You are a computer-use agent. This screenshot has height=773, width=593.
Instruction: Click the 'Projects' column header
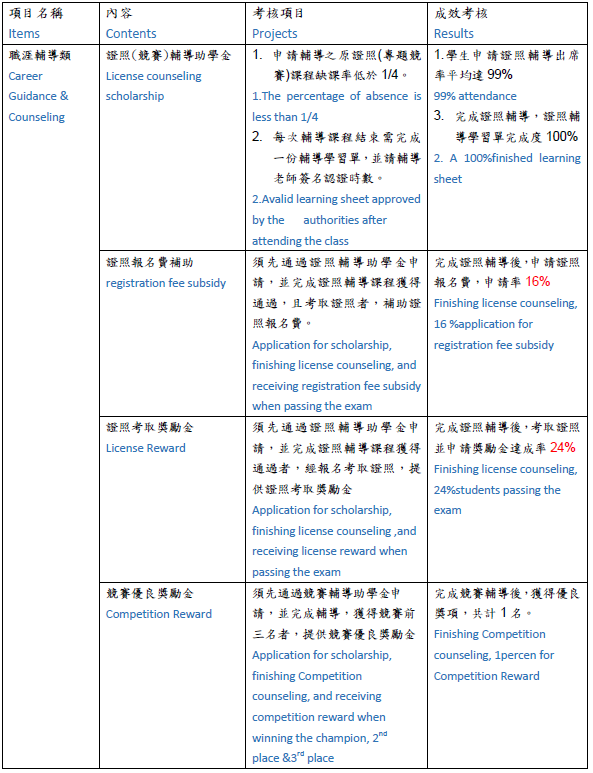coord(275,34)
